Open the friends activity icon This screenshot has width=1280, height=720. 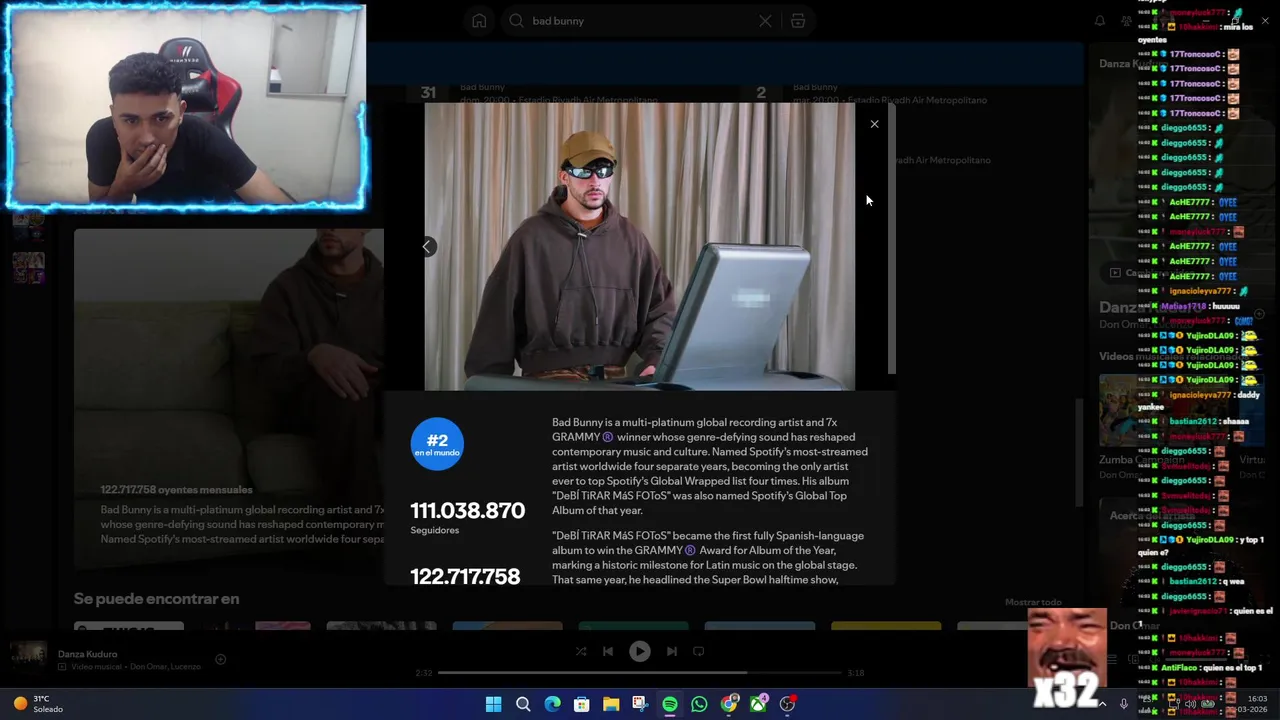pos(1127,21)
